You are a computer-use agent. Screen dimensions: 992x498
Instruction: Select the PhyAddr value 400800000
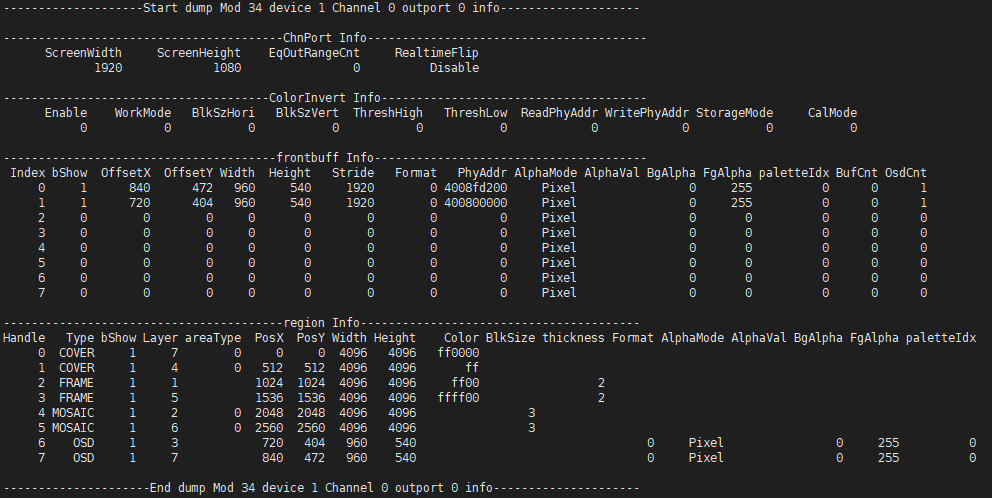tap(476, 203)
